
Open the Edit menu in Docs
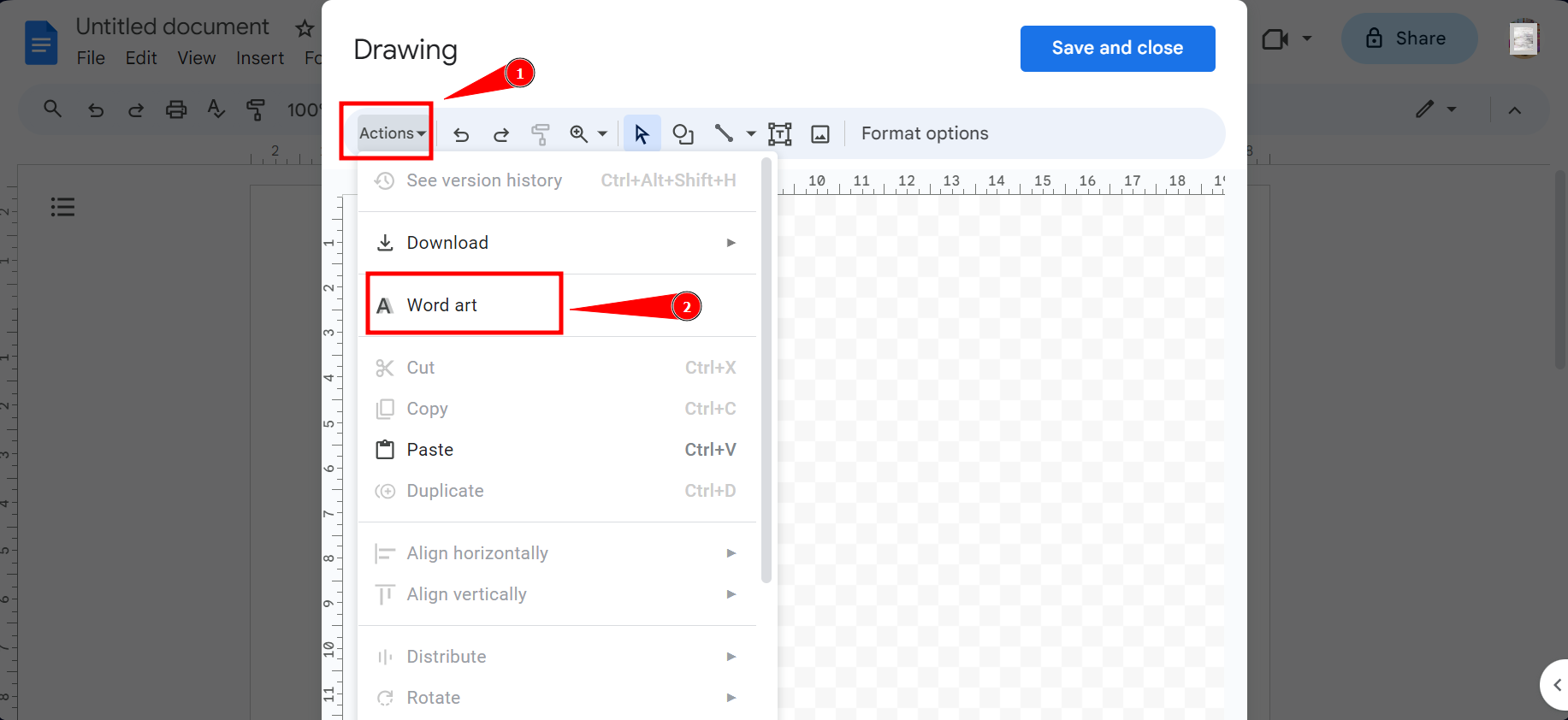(x=141, y=58)
